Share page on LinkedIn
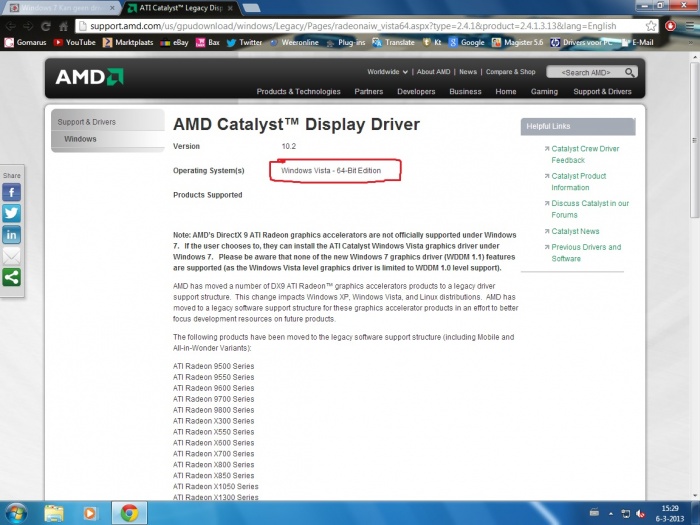This screenshot has height=525, width=700. click(12, 235)
